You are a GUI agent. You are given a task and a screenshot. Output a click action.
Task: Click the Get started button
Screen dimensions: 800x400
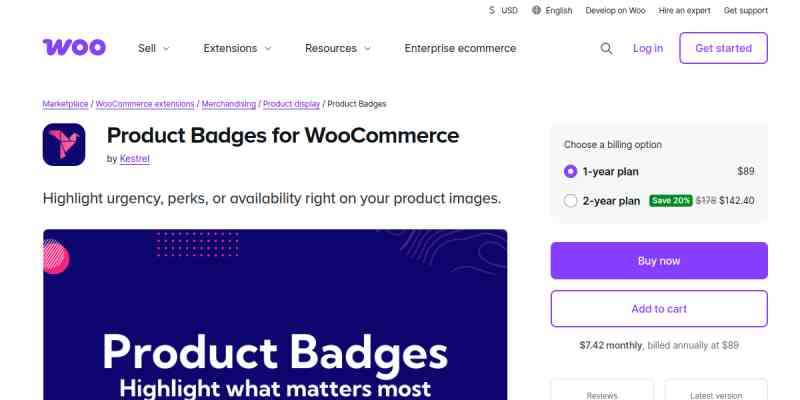pyautogui.click(x=723, y=48)
